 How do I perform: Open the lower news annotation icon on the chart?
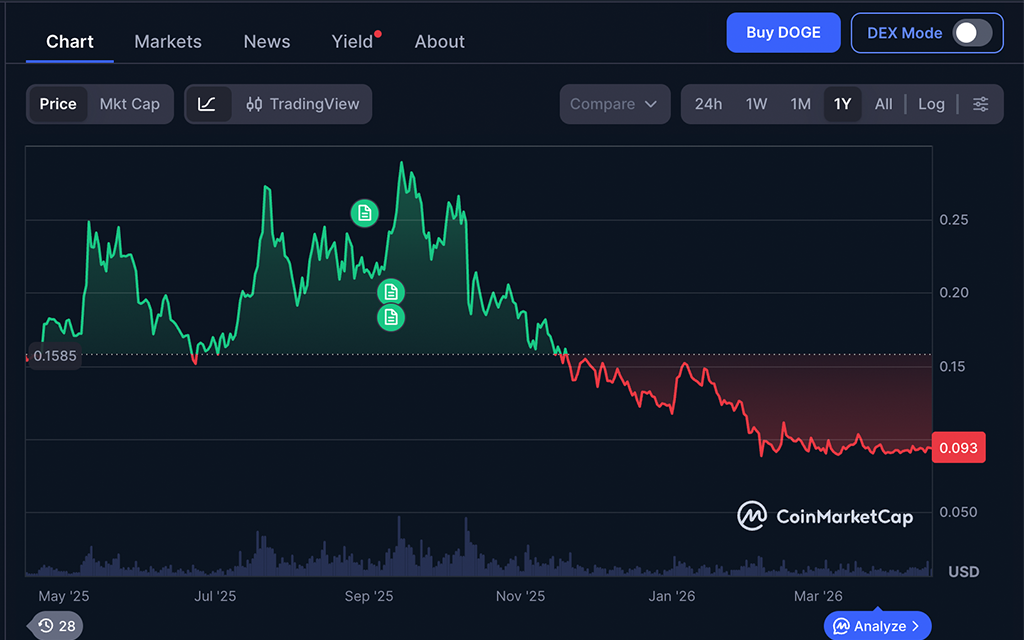coord(390,317)
